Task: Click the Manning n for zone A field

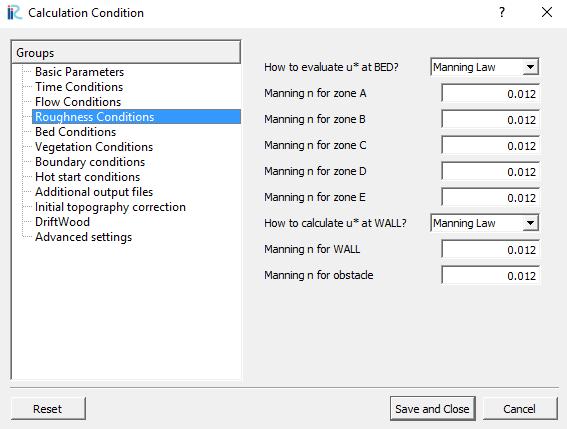Action: [x=490, y=93]
